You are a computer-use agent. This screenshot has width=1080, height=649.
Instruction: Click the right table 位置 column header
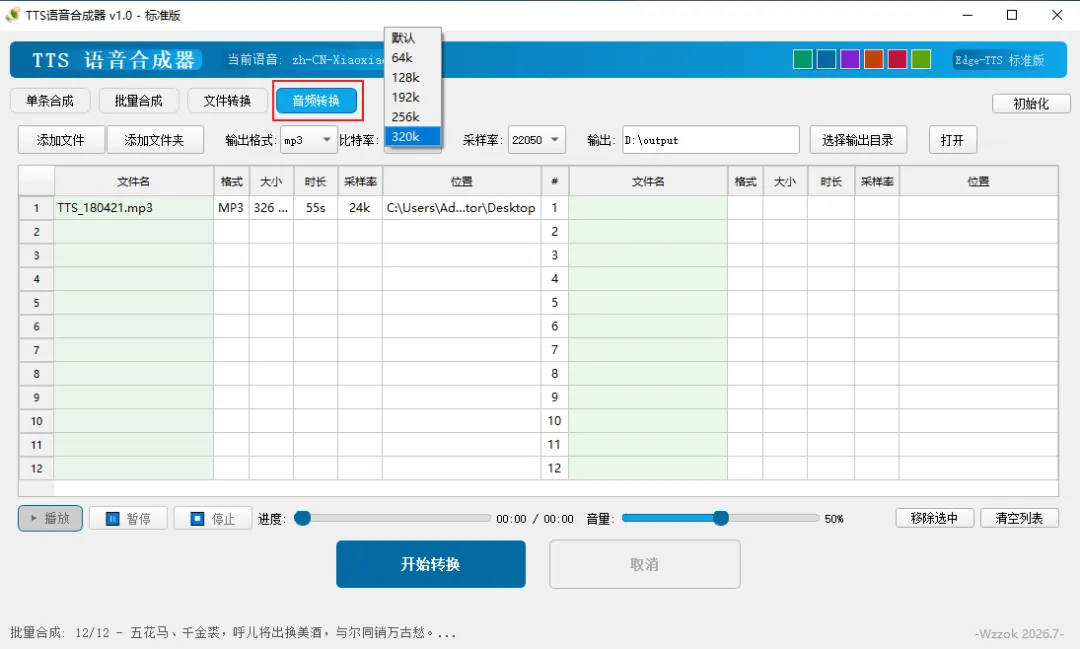[x=978, y=181]
